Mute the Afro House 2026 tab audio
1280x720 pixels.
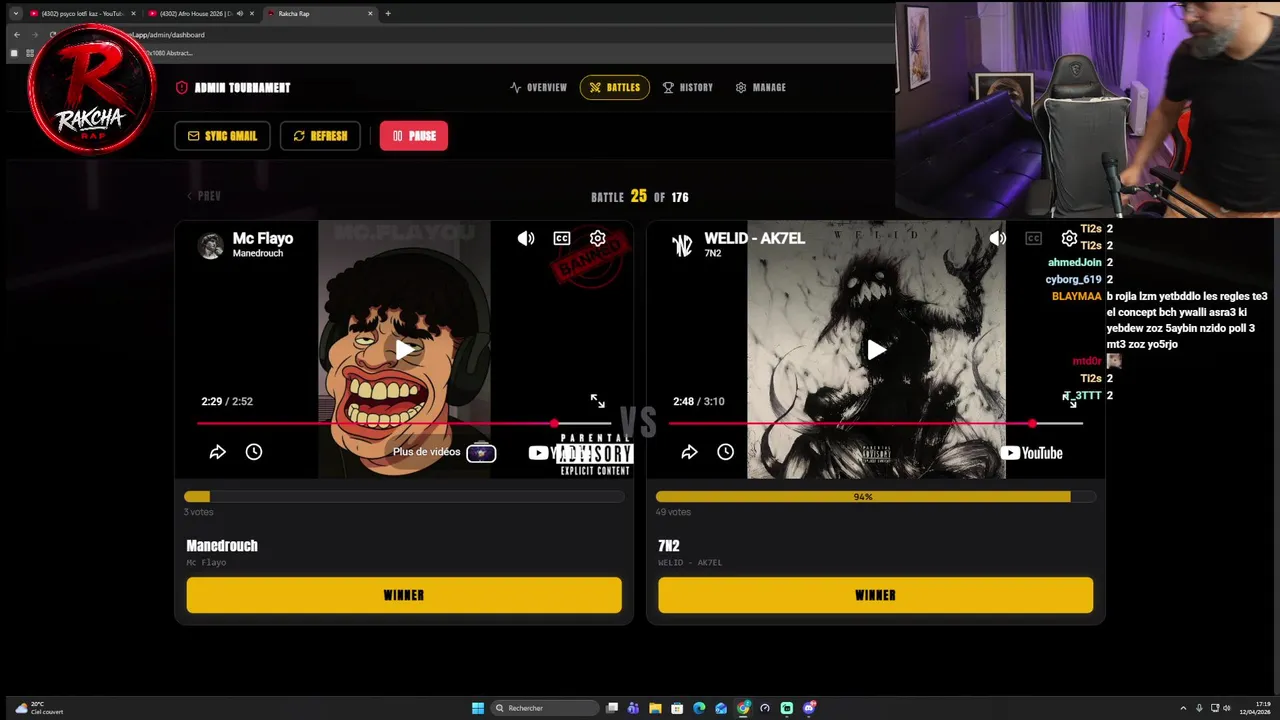(239, 13)
